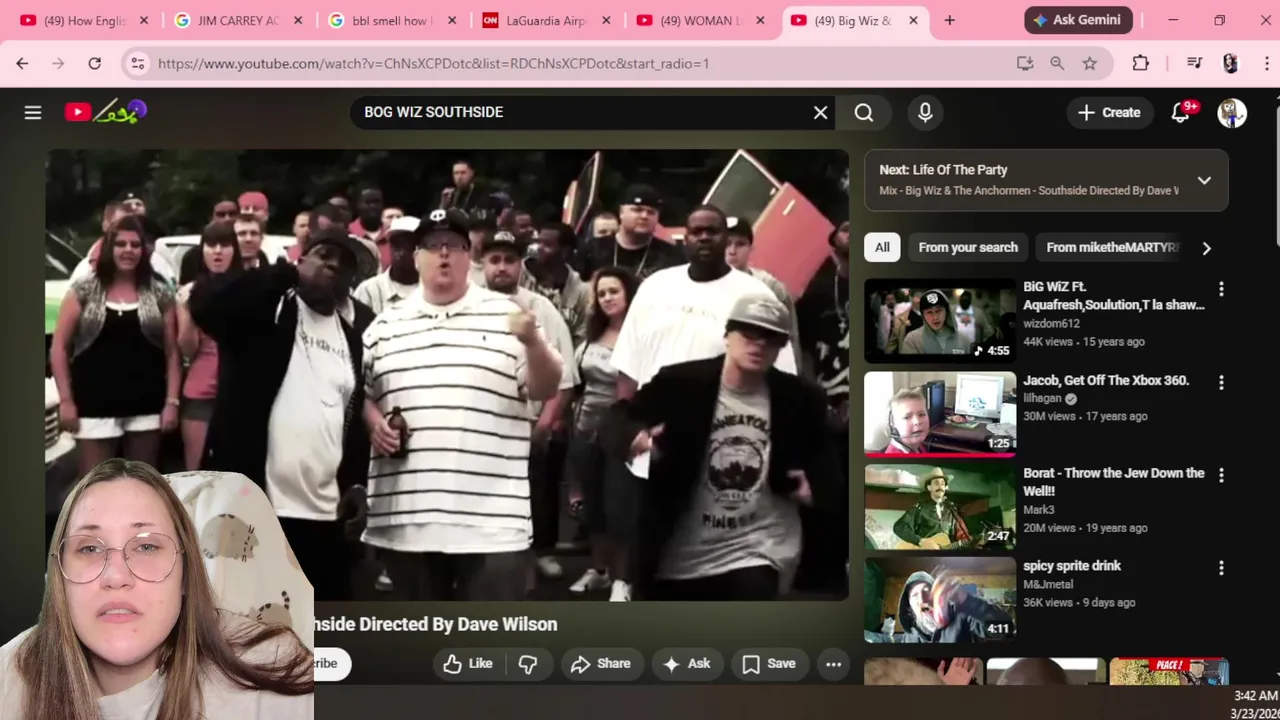Open options menu for spicy sprite drink
1280x720 pixels.
pos(1221,567)
